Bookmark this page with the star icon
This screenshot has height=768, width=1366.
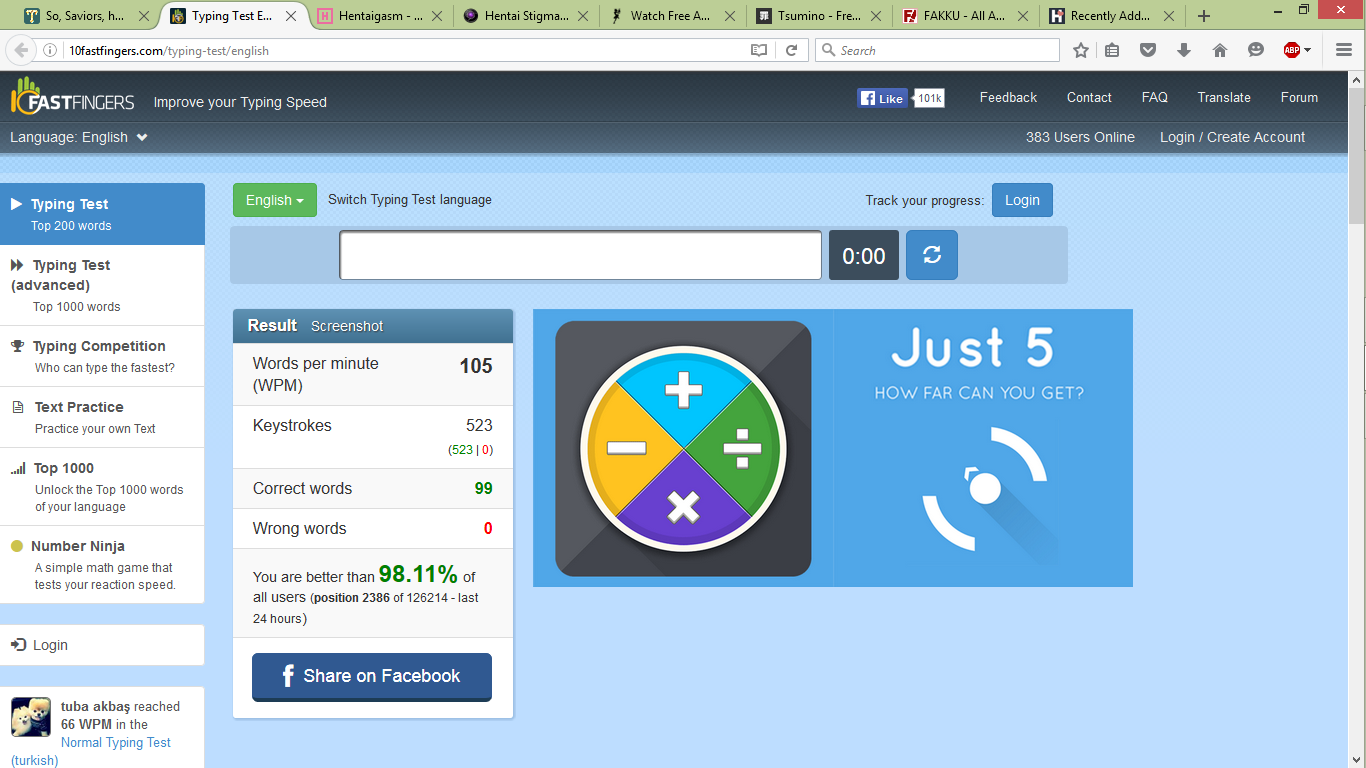point(1080,50)
